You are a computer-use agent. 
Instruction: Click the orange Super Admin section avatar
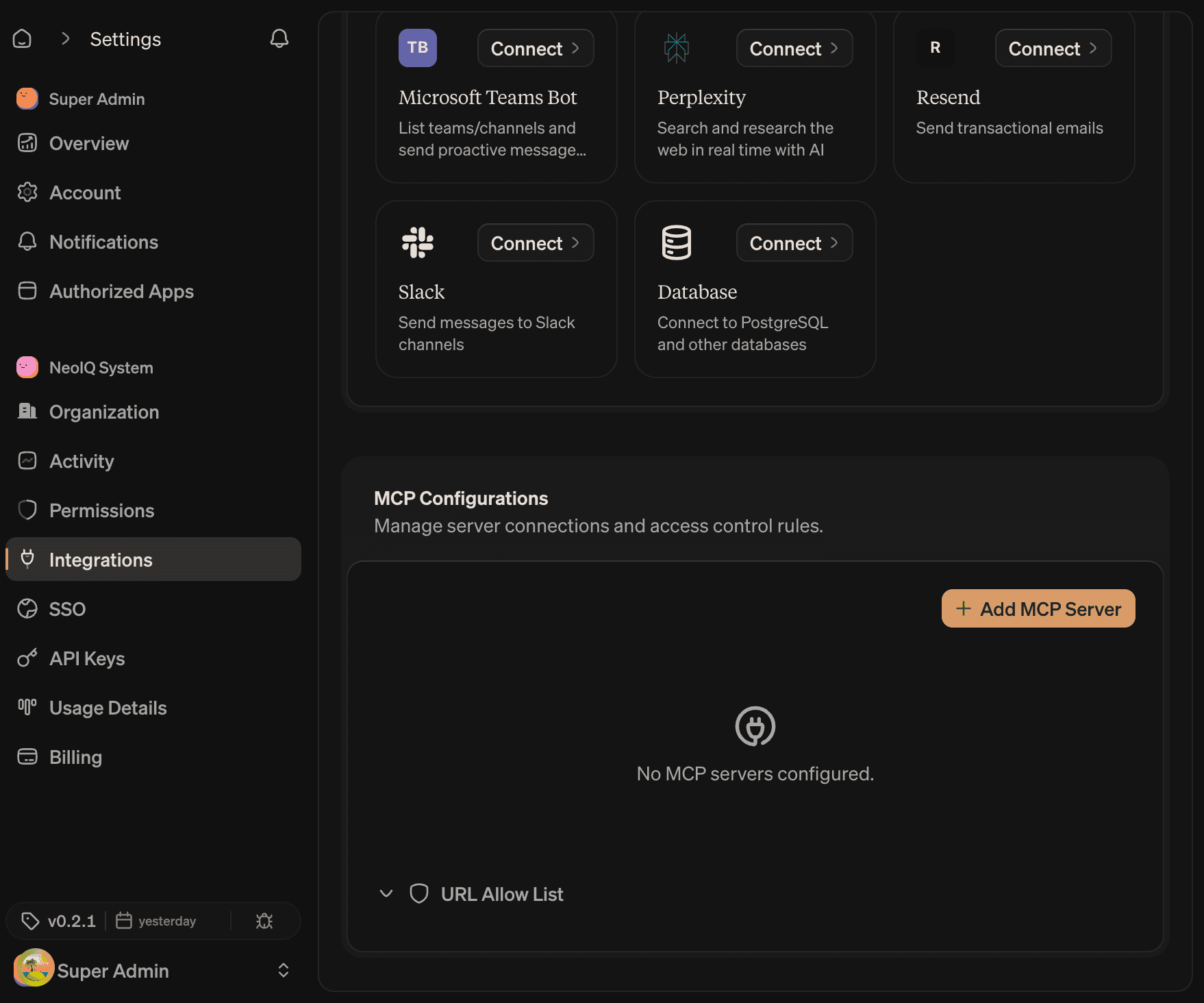point(27,99)
